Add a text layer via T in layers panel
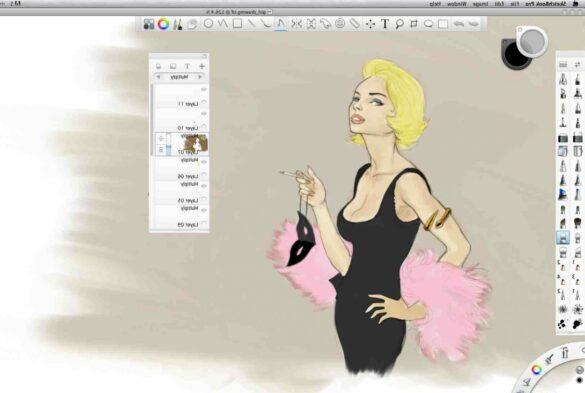The width and height of the screenshot is (585, 393). 187,66
